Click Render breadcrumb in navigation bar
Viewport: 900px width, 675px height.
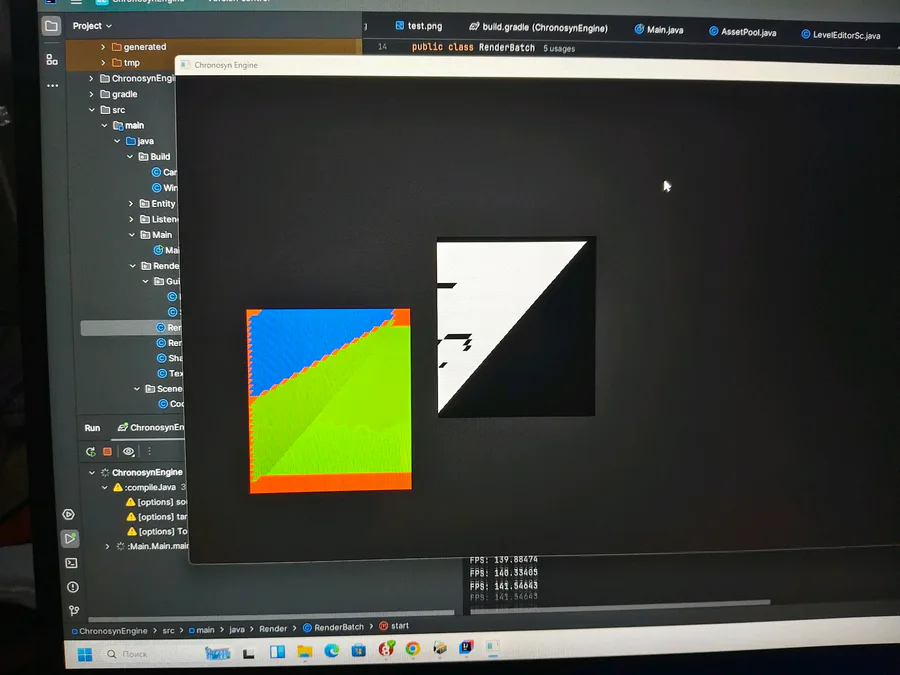273,629
